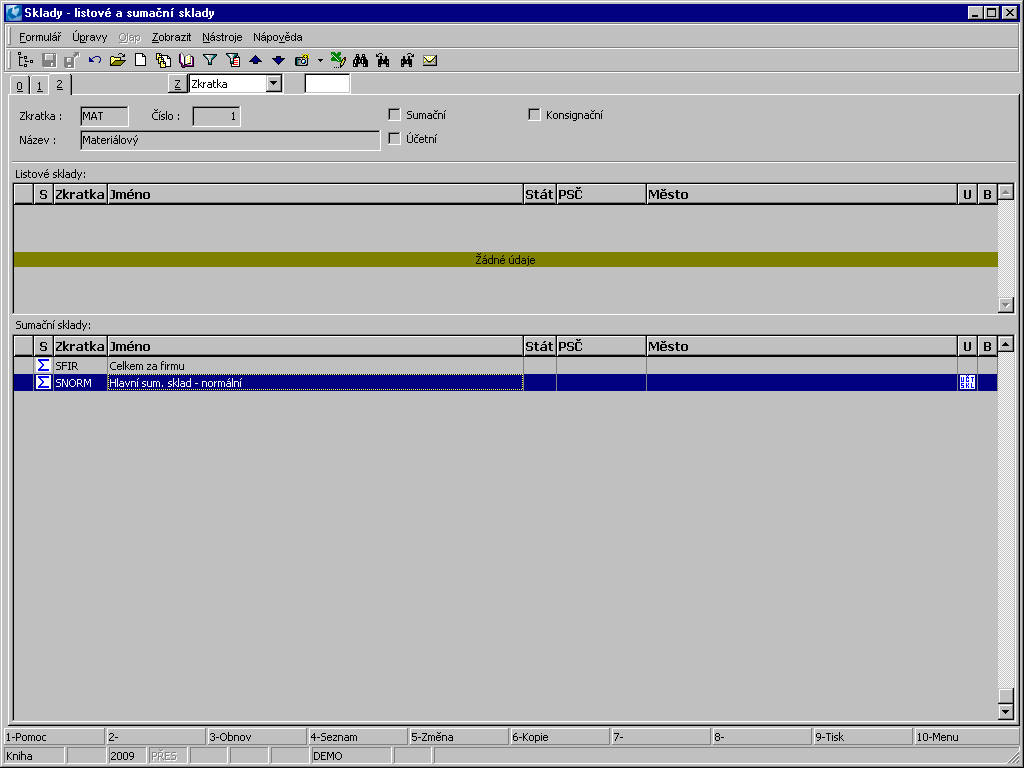The image size is (1024, 768).
Task: Open the Nástroje menu
Action: 222,37
